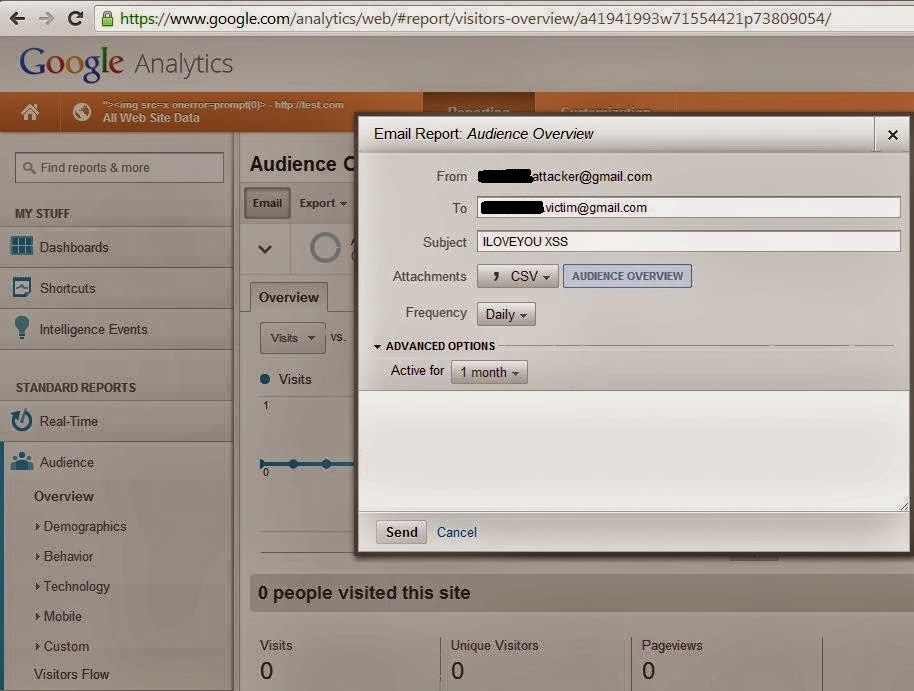Image resolution: width=914 pixels, height=691 pixels.
Task: Click the Cancel link
Action: [x=456, y=532]
